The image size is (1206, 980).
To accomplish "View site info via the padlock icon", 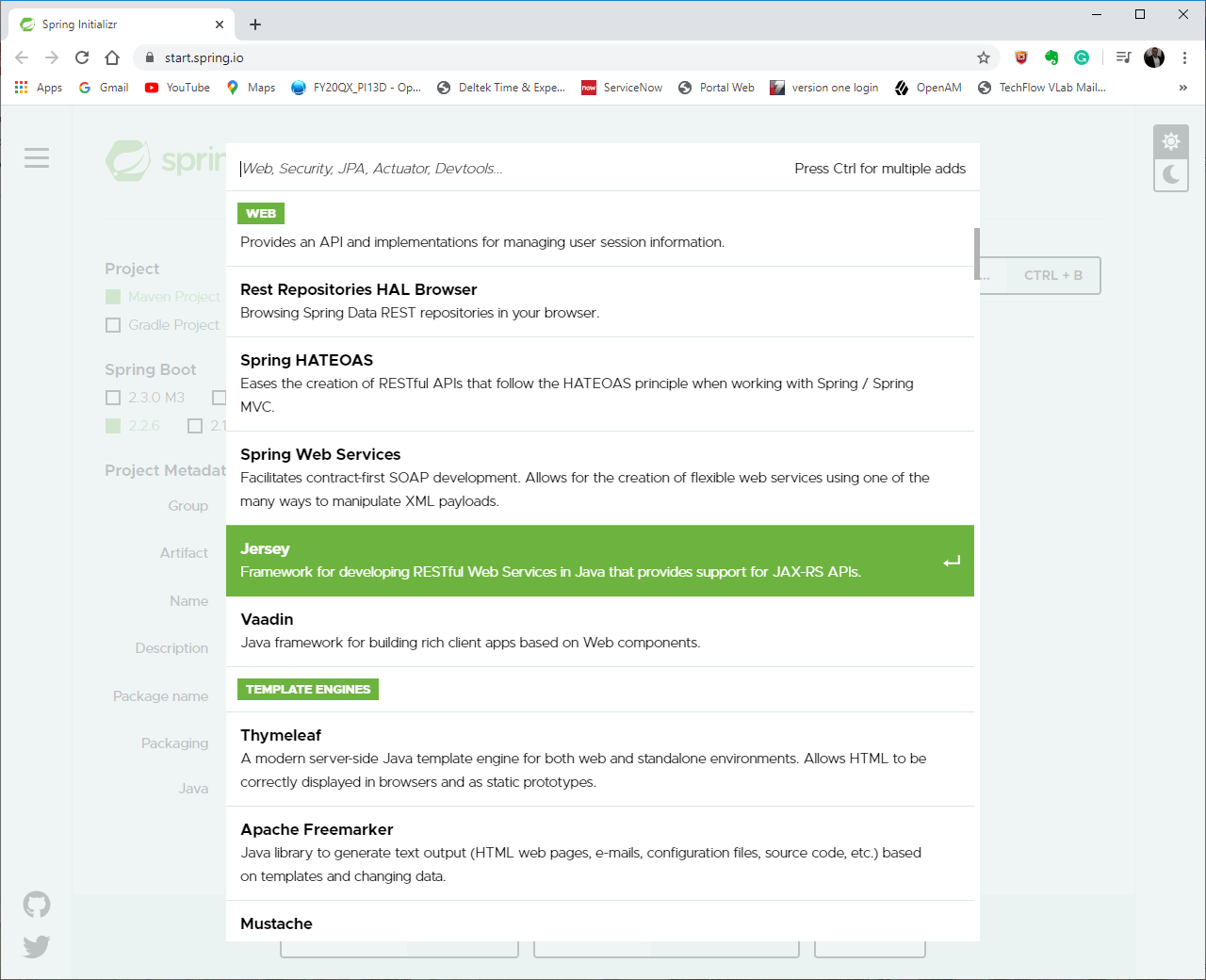I will coord(149,57).
